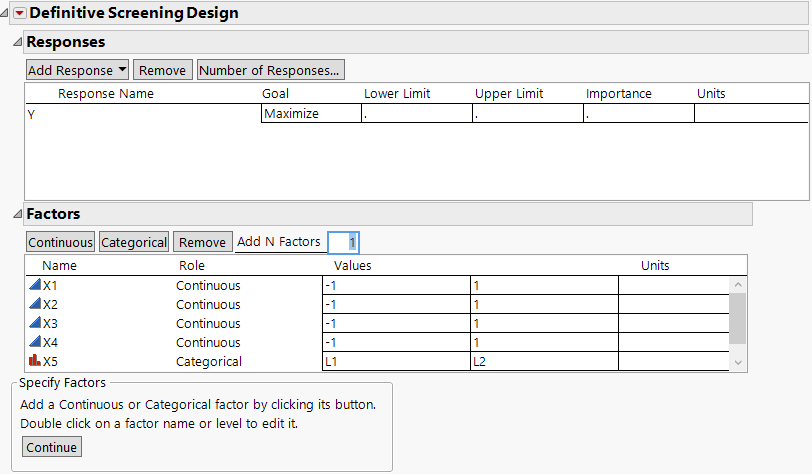Click the blue continuous icon next to X3
The height and width of the screenshot is (474, 812).
point(35,323)
